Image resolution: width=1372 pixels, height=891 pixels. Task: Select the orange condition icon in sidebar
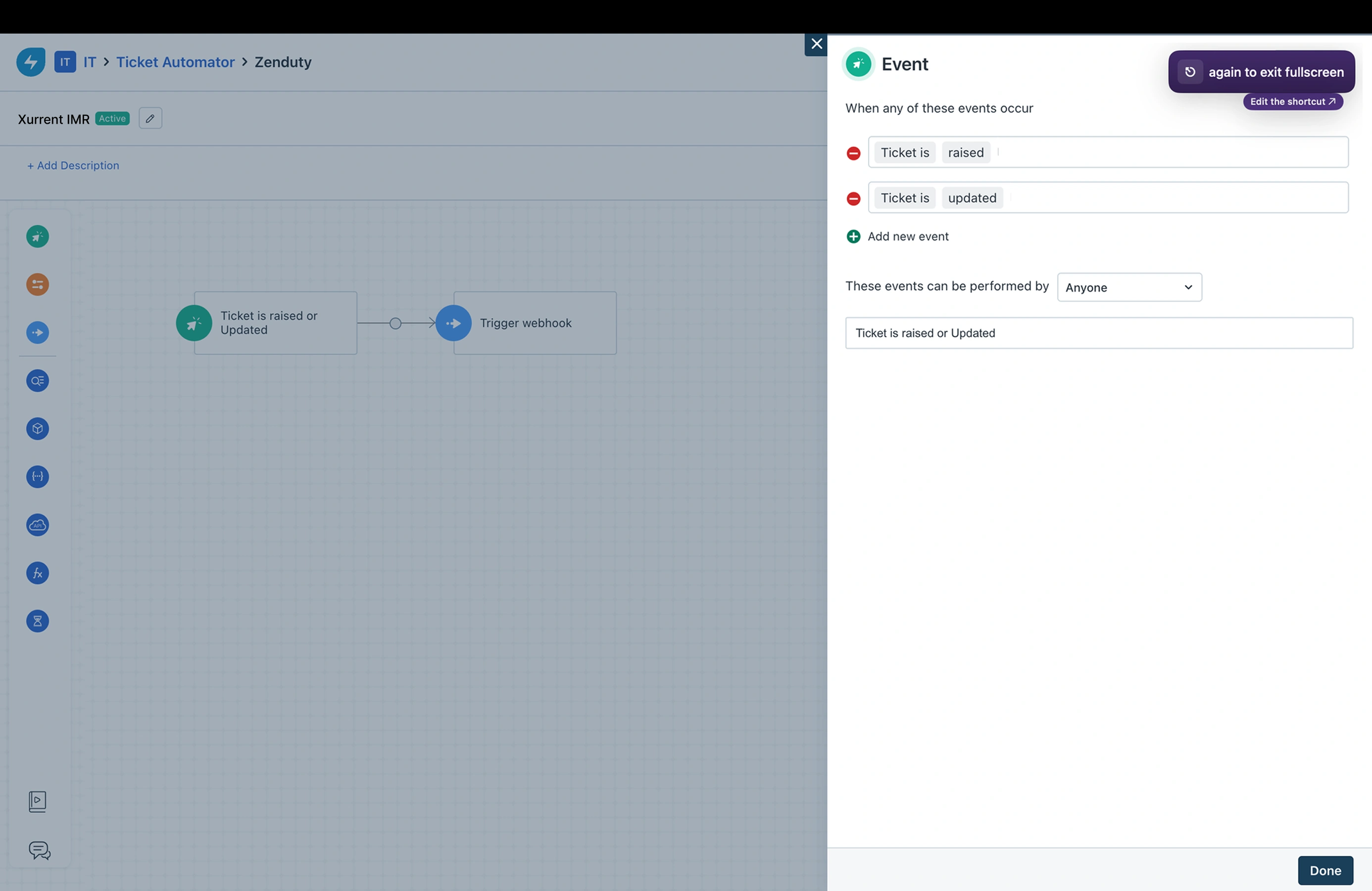point(38,284)
